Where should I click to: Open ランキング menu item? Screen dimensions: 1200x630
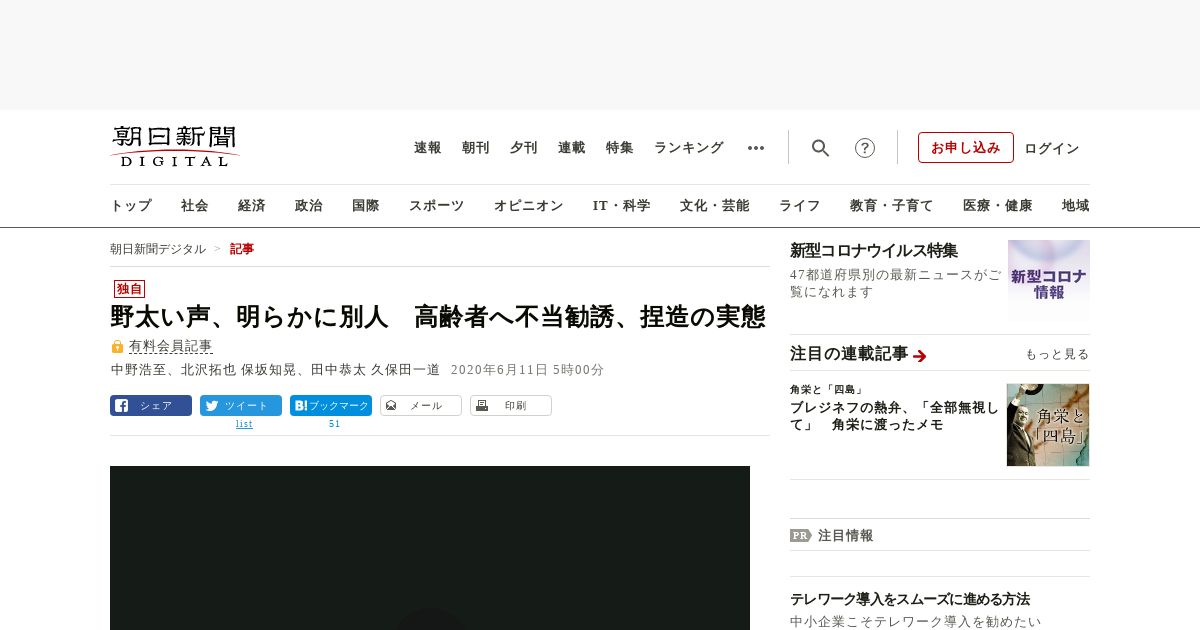pyautogui.click(x=689, y=148)
